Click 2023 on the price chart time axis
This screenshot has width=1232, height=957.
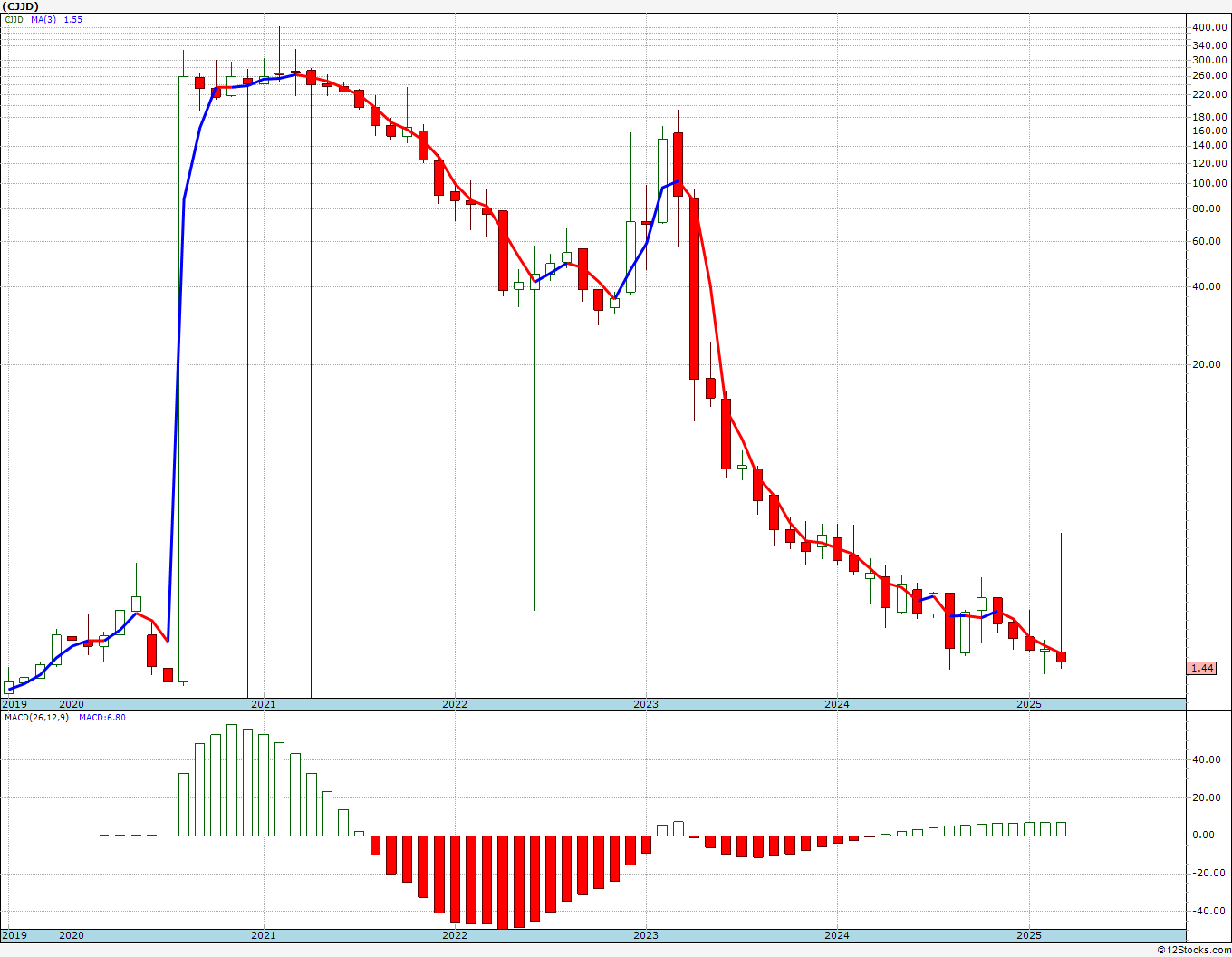pyautogui.click(x=645, y=704)
